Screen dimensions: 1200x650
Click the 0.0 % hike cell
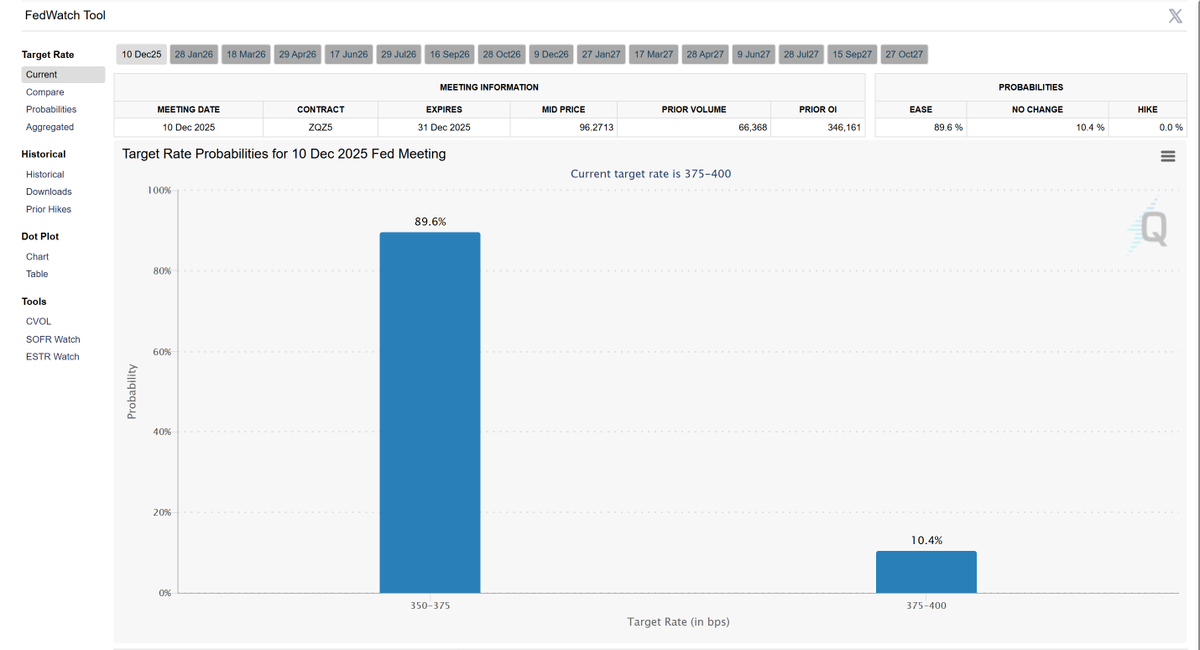(1148, 127)
